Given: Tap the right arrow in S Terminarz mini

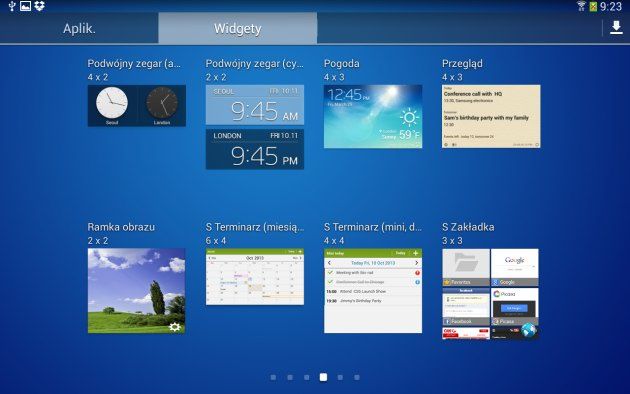Looking at the screenshot, I should 417,263.
